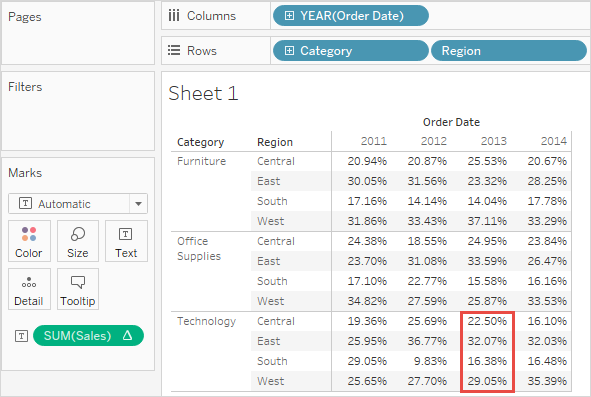The image size is (591, 397).
Task: Click the table calculation delta on SUM(Sales)
Action: tap(128, 335)
